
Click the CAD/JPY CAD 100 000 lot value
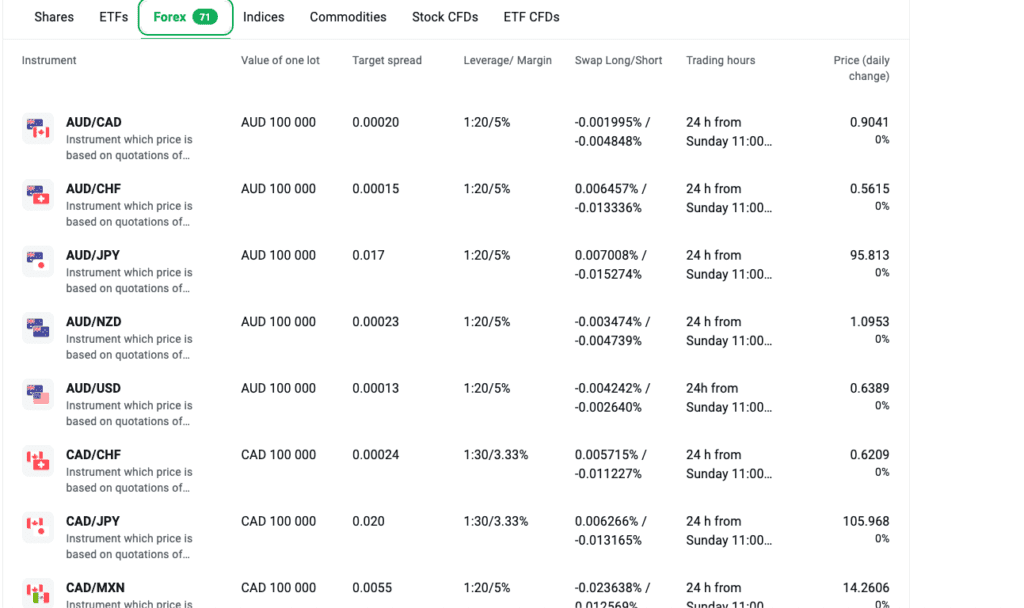click(278, 522)
